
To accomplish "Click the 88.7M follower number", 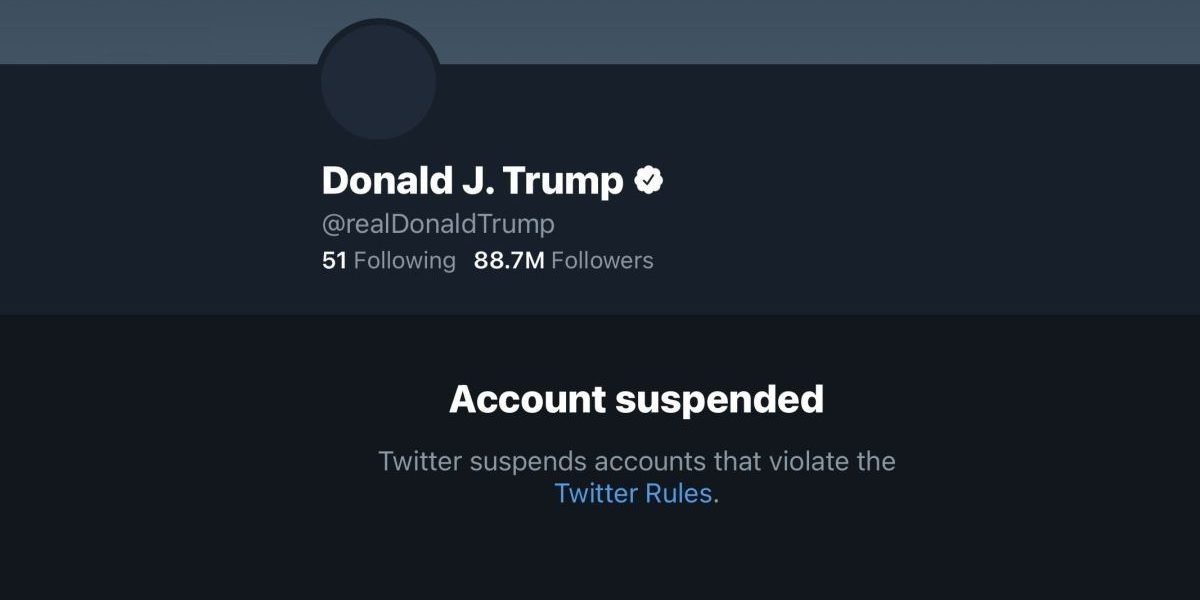I will [x=509, y=261].
